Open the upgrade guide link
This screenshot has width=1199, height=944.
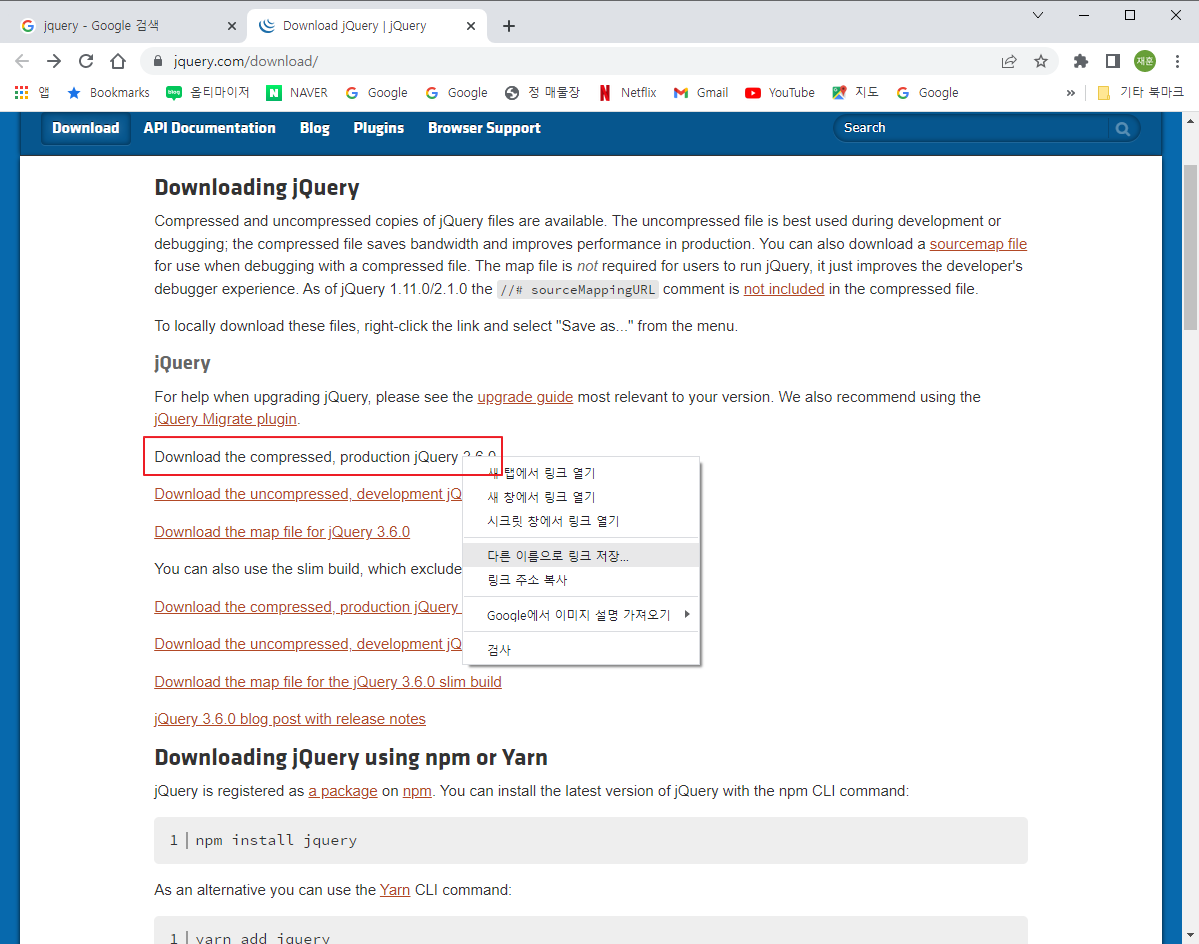click(525, 397)
